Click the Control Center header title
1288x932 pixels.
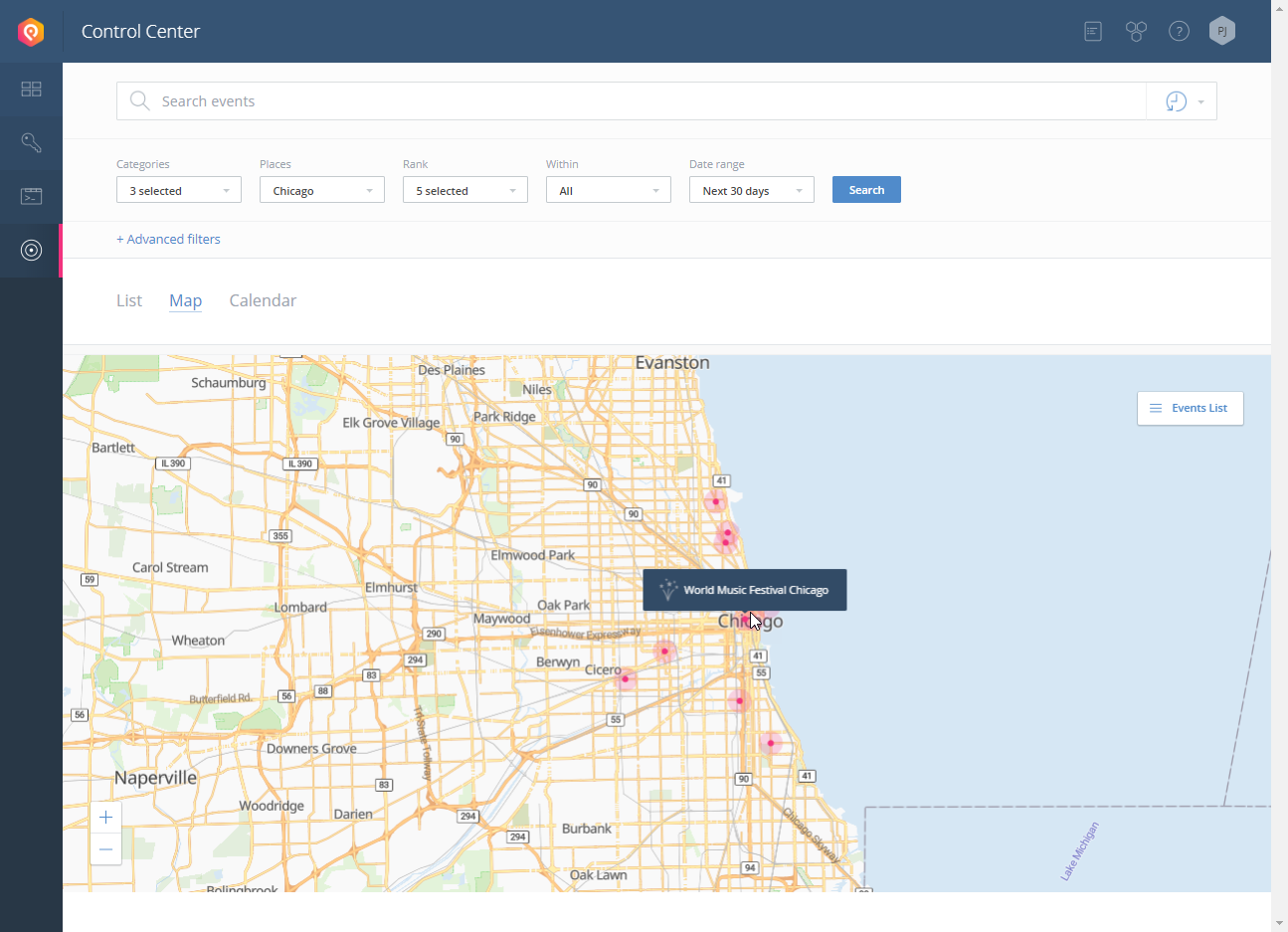140,32
